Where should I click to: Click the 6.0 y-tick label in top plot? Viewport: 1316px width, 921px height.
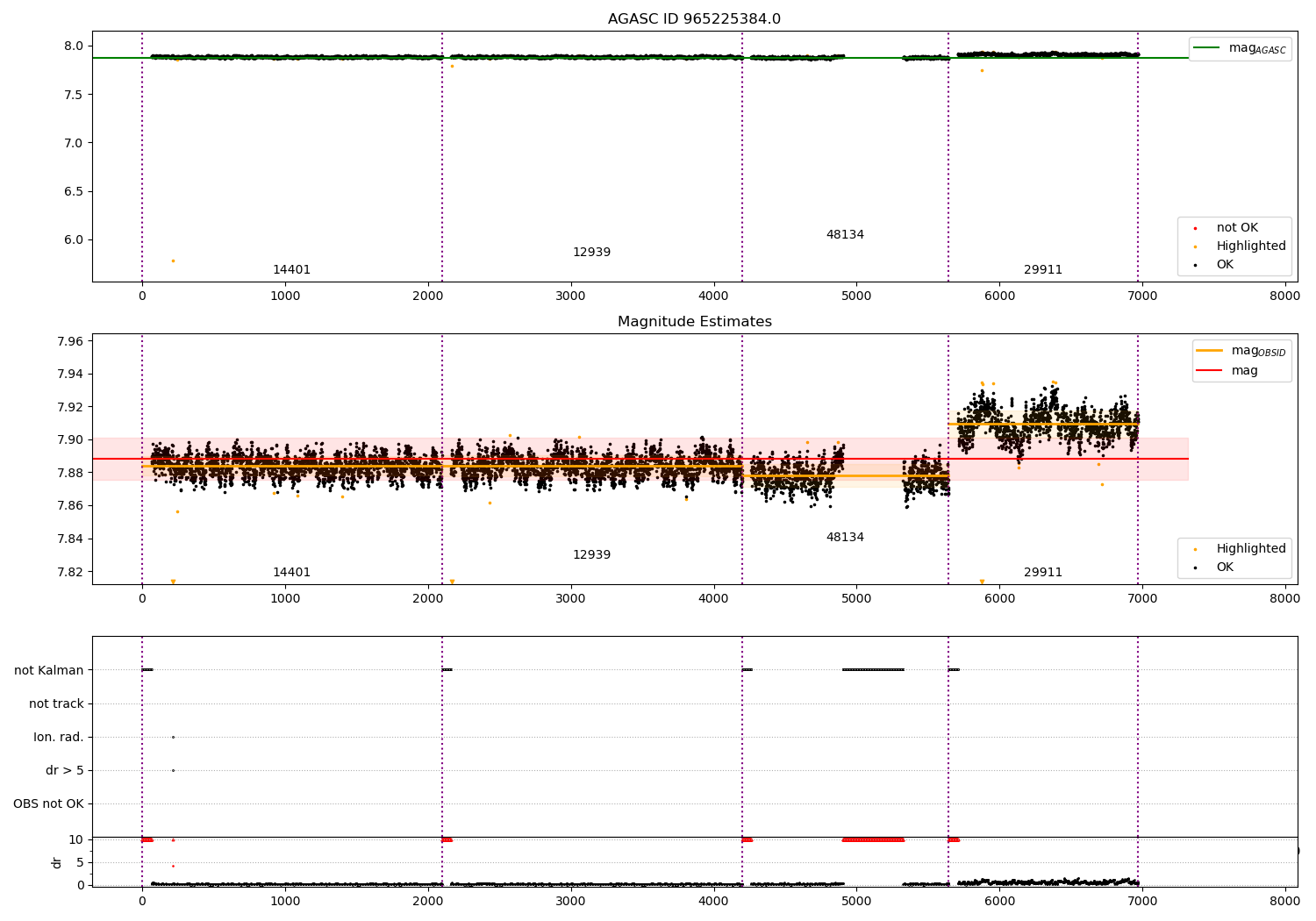(73, 239)
